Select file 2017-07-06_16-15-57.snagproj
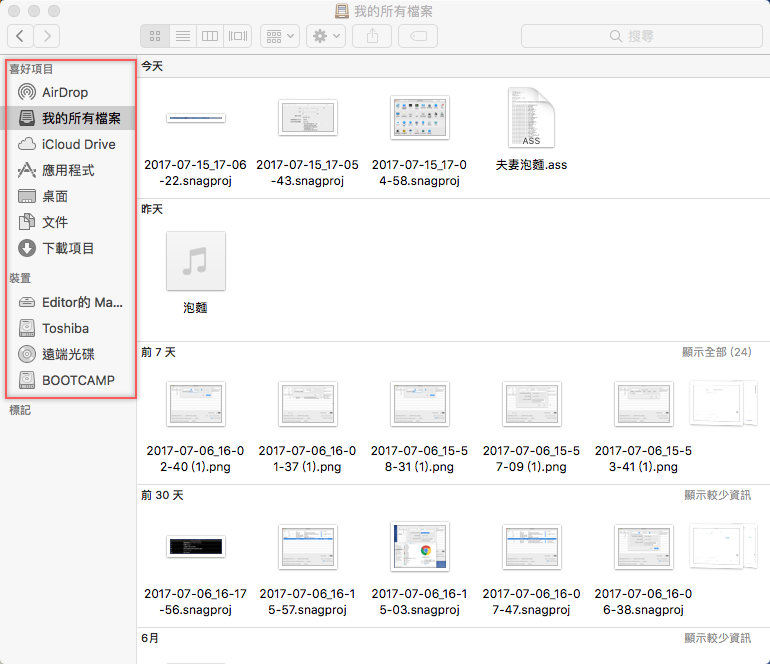This screenshot has height=664, width=770. (307, 570)
